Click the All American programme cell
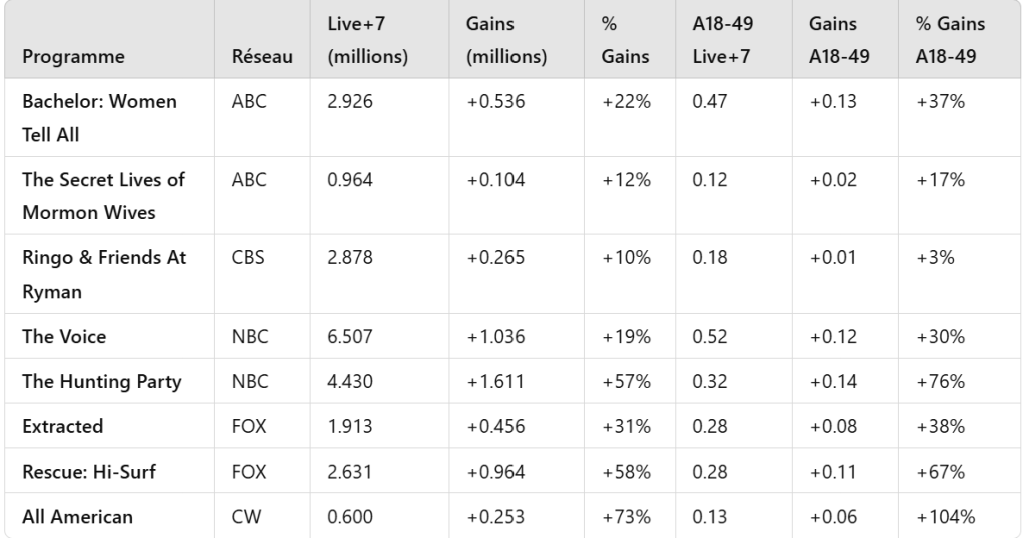The width and height of the screenshot is (1023, 538). (78, 516)
